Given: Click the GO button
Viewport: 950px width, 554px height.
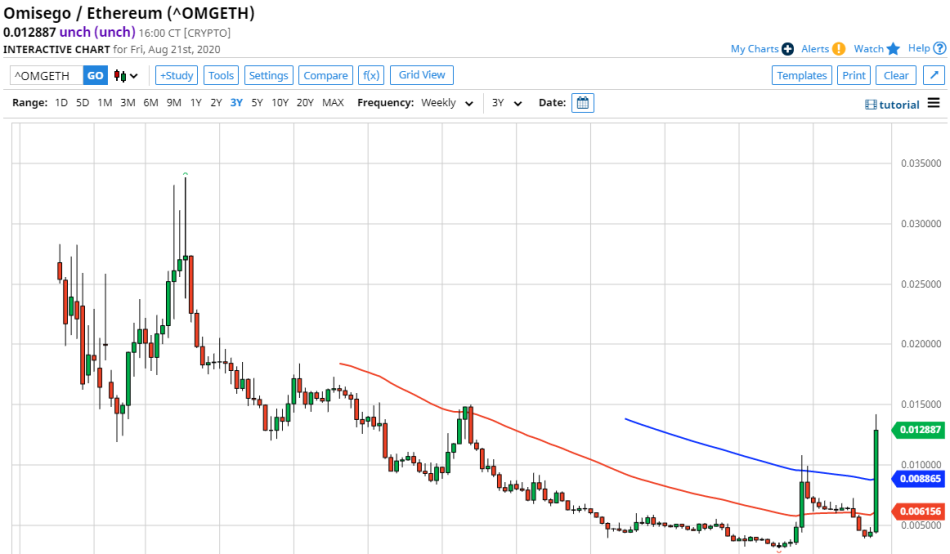Looking at the screenshot, I should click(x=95, y=76).
